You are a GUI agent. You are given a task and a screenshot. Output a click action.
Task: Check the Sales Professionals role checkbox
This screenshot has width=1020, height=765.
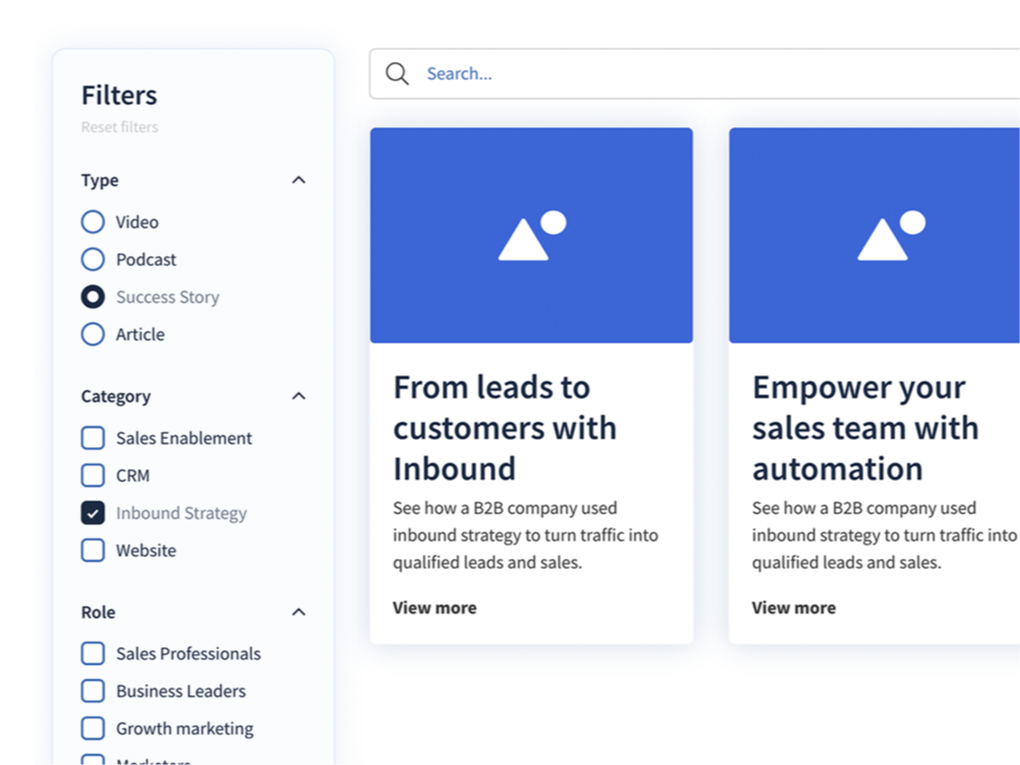point(93,654)
